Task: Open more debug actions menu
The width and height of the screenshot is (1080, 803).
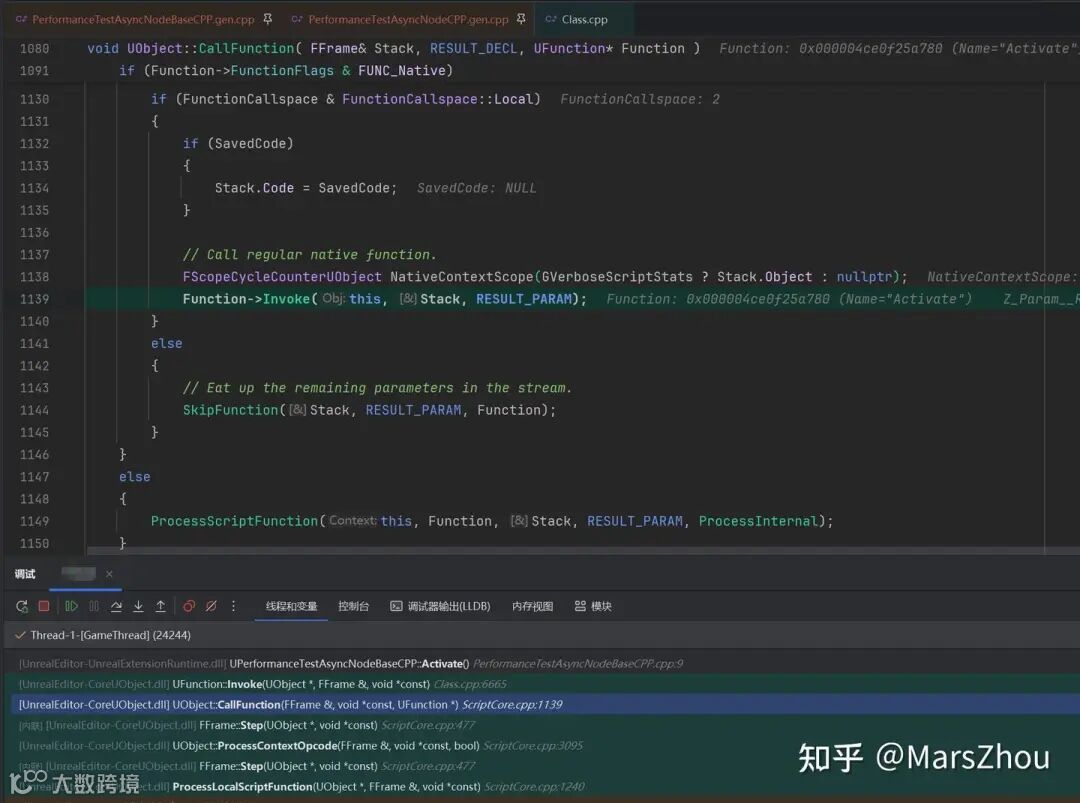Action: tap(233, 606)
